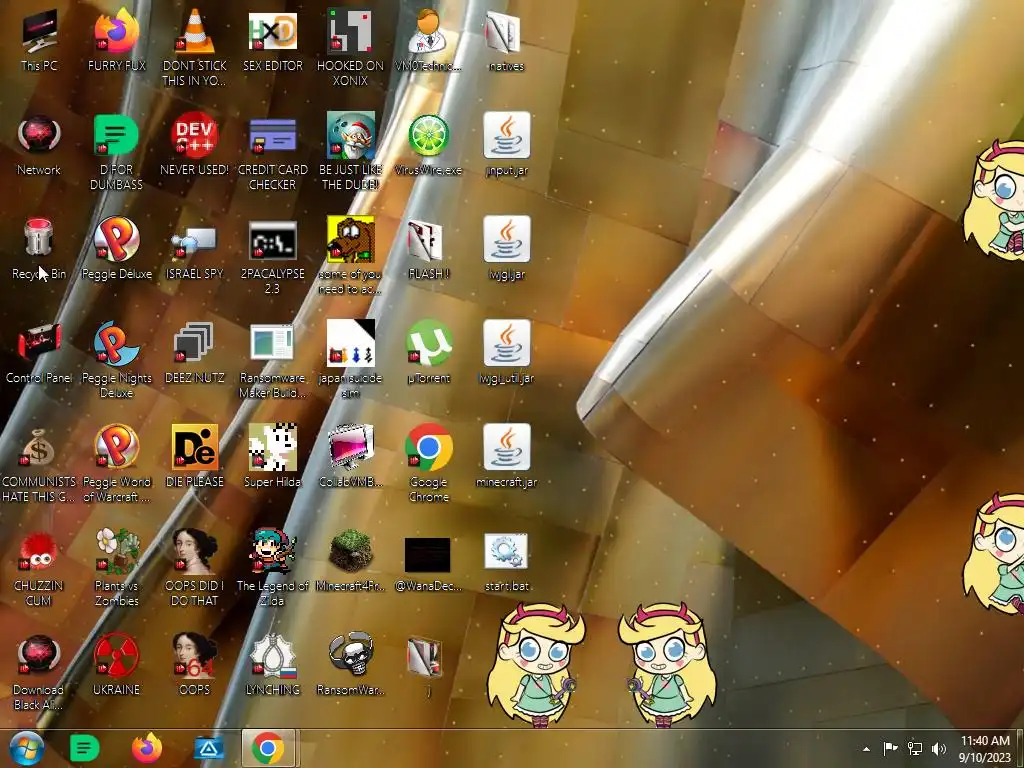Open the blue triangle app in taskbar
Screen dimensions: 1024x768
tap(208, 748)
